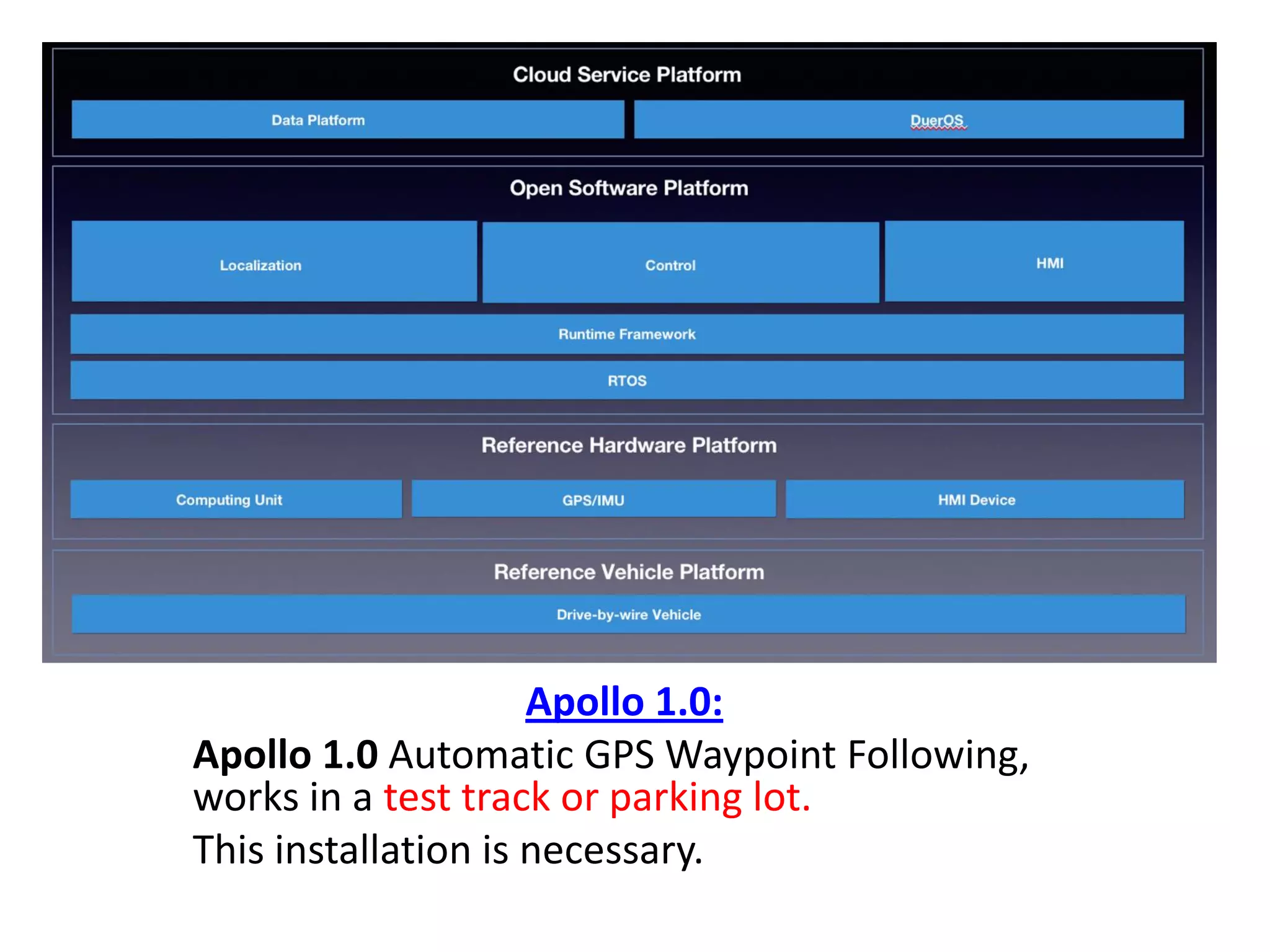Select the Data Platform block

[x=348, y=120]
